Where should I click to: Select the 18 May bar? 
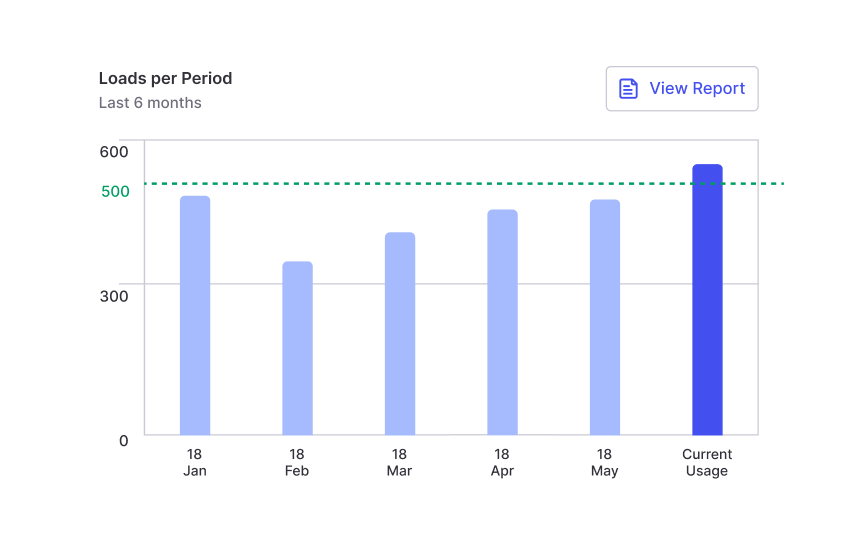coord(605,317)
